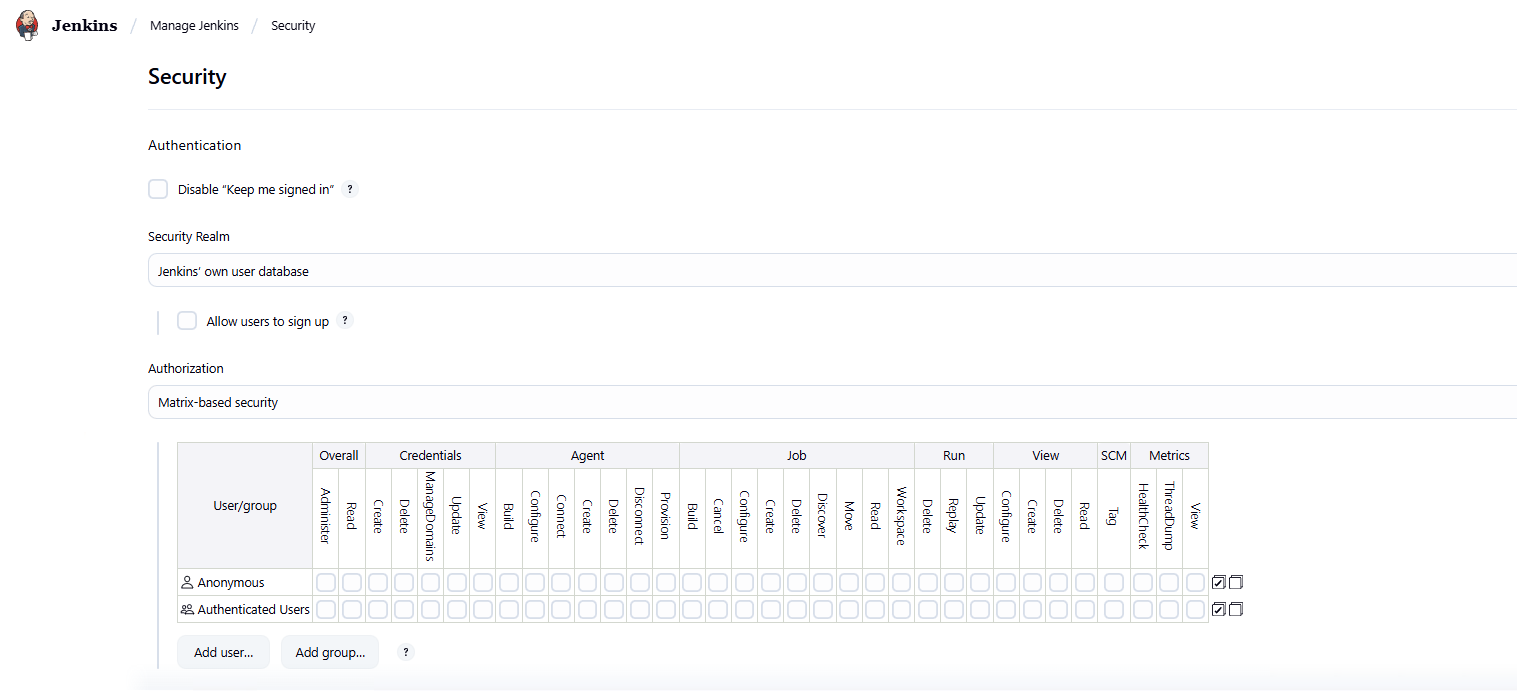Unselect all permissions for Authenticated Users row
Screen dimensions: 1517x691
[1236, 609]
